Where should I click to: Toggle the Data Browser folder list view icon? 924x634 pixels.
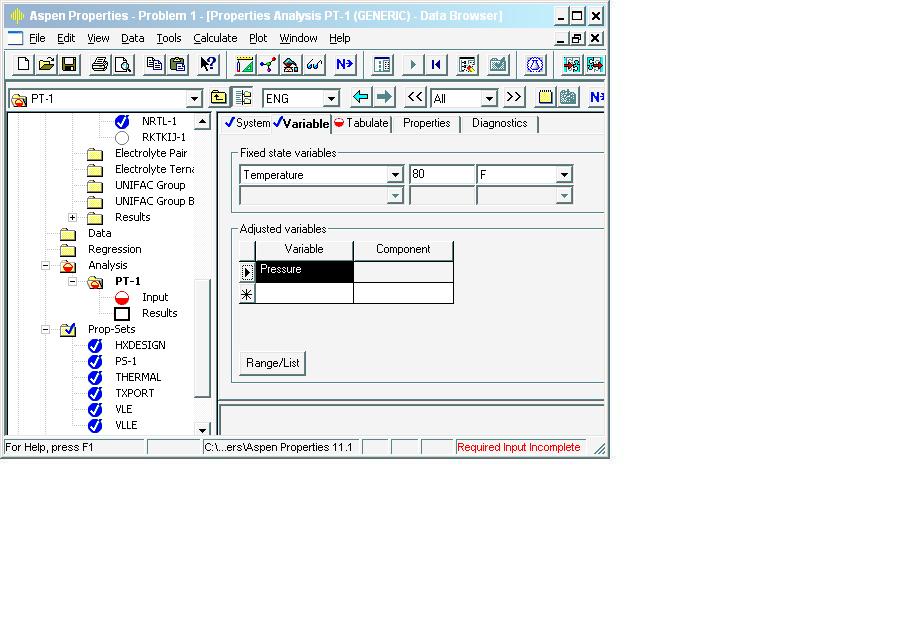pyautogui.click(x=243, y=97)
